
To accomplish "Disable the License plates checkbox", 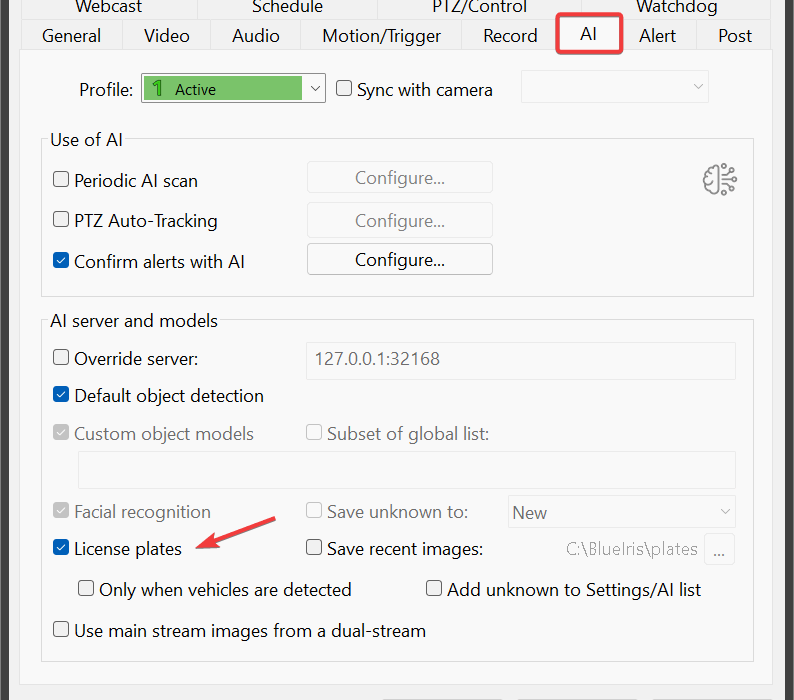I will 62,549.
